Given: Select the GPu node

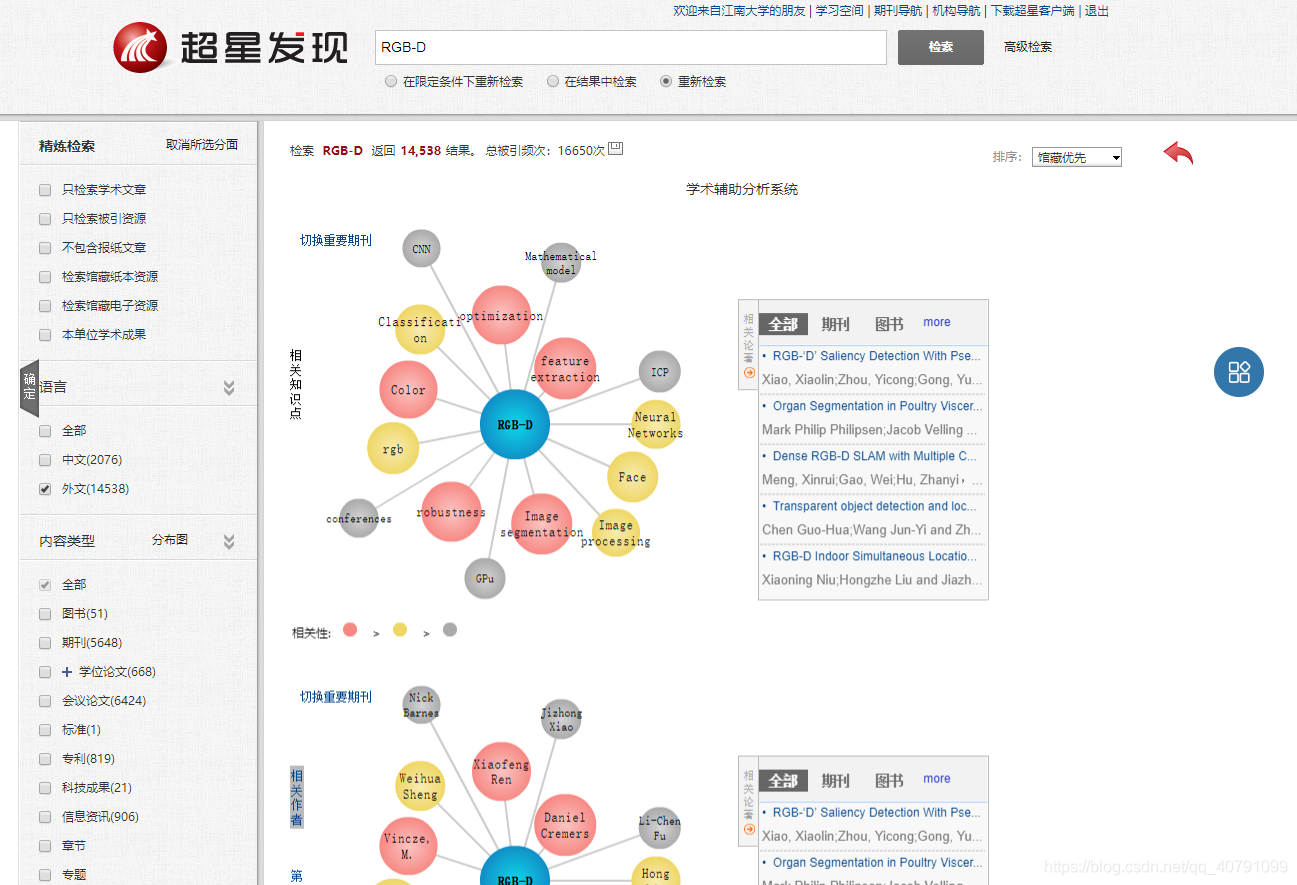Looking at the screenshot, I should tap(485, 578).
